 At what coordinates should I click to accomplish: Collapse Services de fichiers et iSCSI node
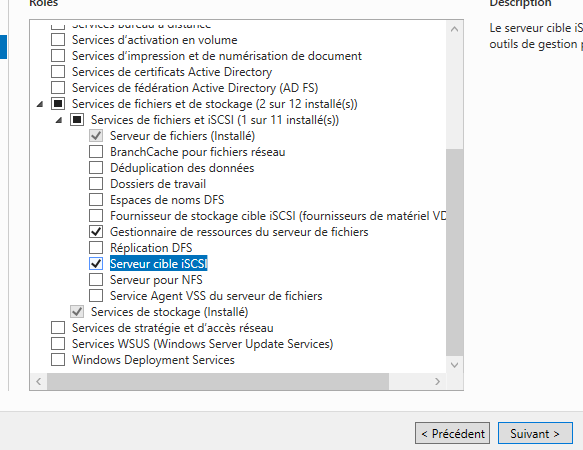pos(59,120)
